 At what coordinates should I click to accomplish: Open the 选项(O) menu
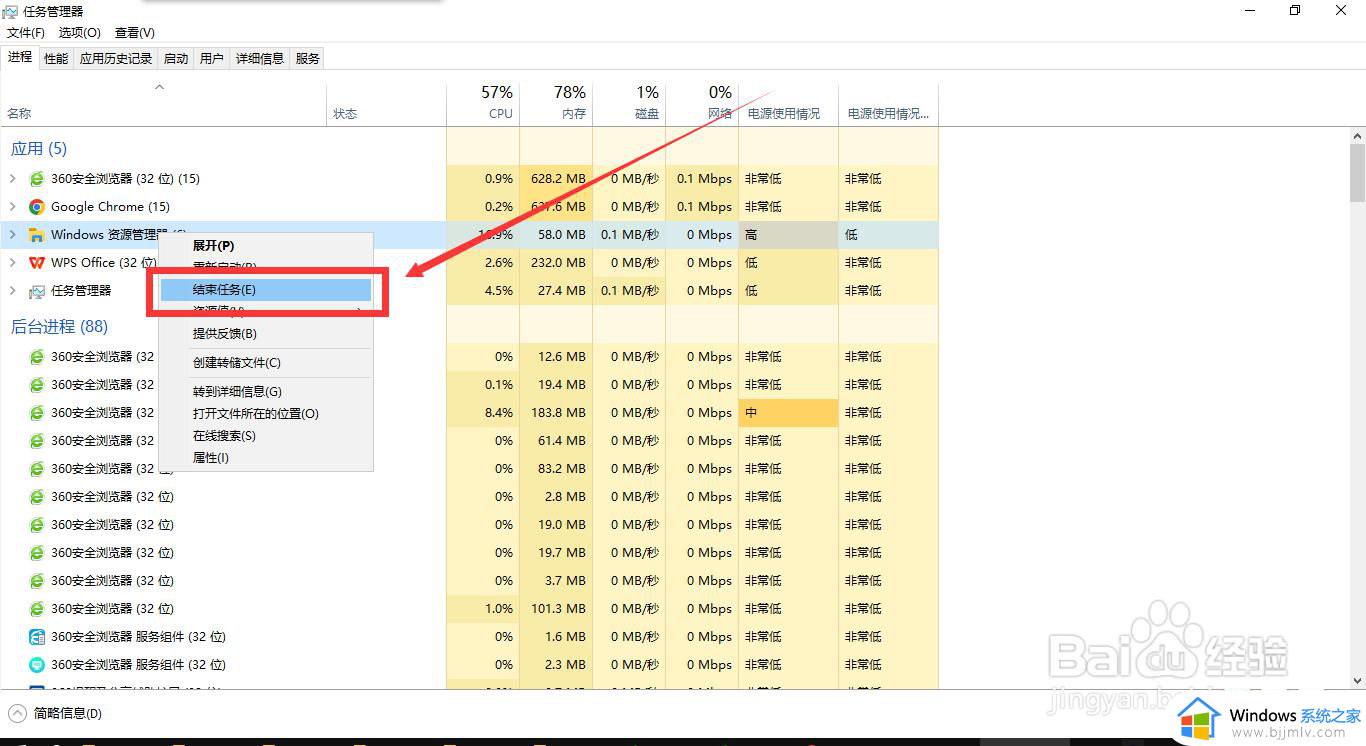pos(80,33)
